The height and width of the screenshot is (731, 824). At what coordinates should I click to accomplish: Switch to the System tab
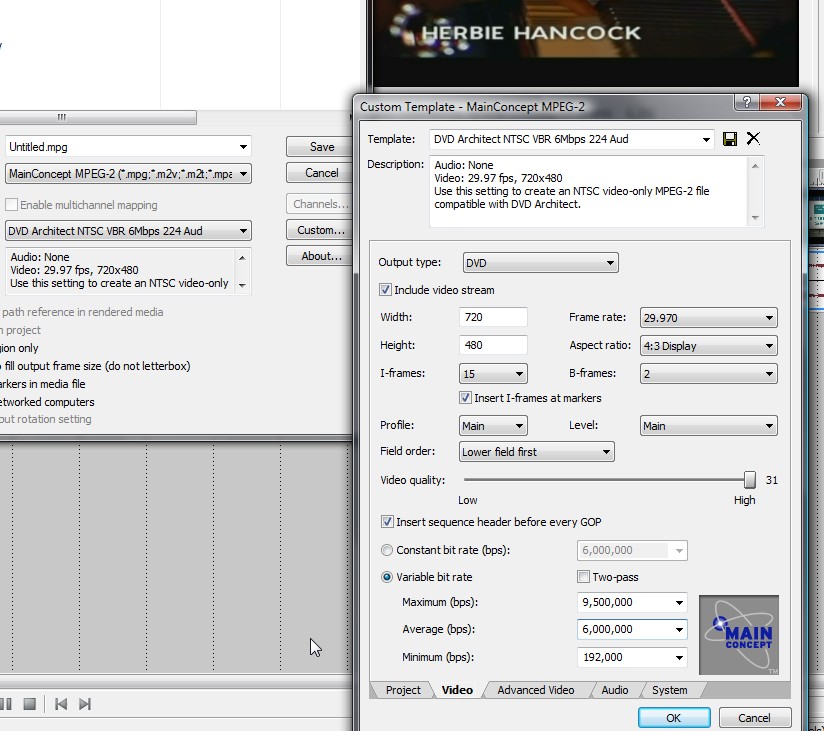(670, 690)
